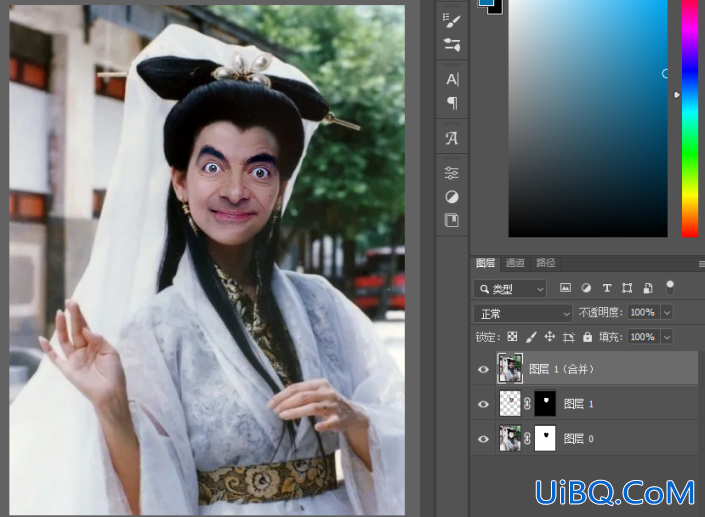Filter layers by pixel layers icon

(565, 288)
